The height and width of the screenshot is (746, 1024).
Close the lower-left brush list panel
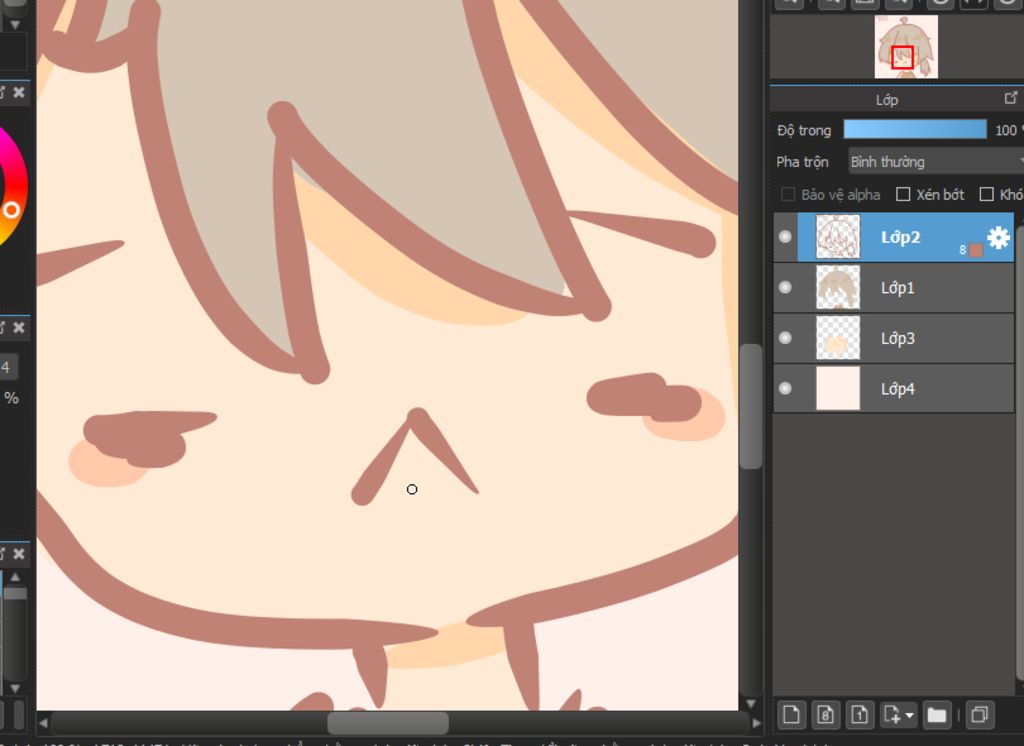(x=19, y=554)
